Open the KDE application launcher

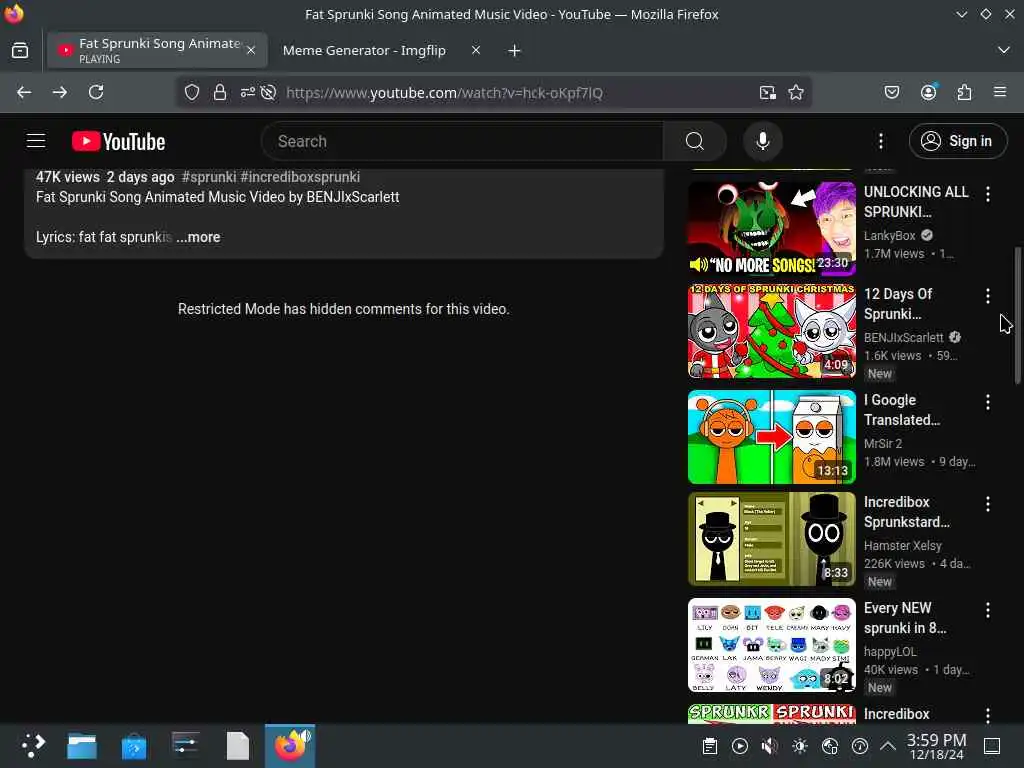coord(33,746)
